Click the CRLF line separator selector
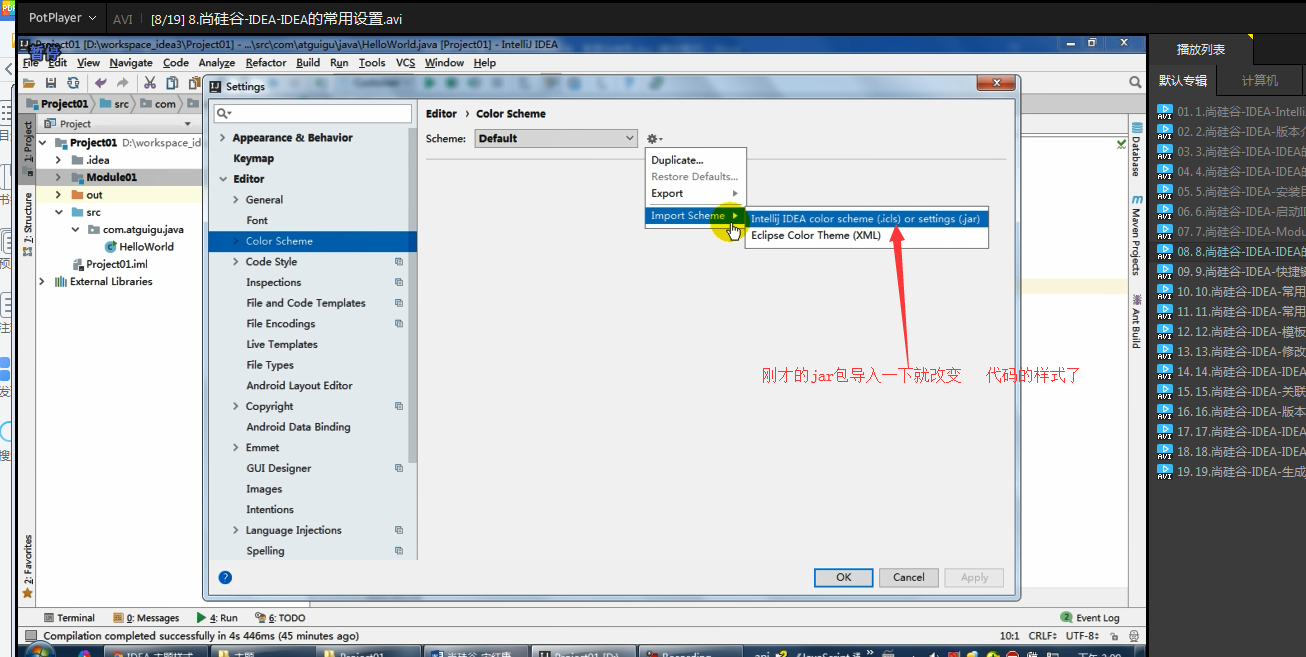 1043,636
